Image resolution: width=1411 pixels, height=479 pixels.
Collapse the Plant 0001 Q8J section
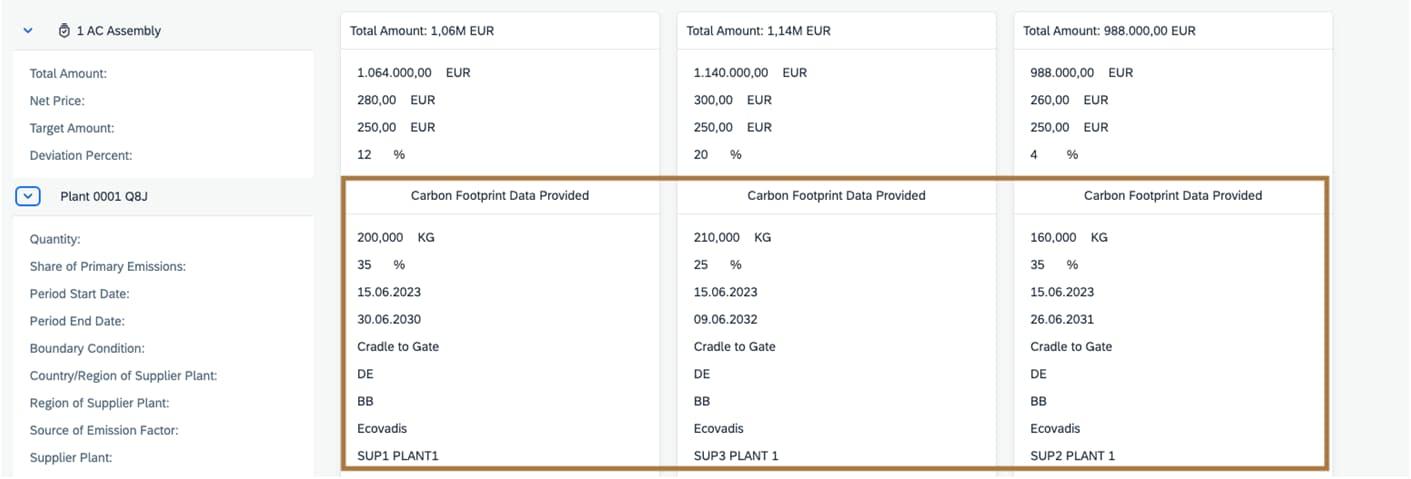click(28, 196)
